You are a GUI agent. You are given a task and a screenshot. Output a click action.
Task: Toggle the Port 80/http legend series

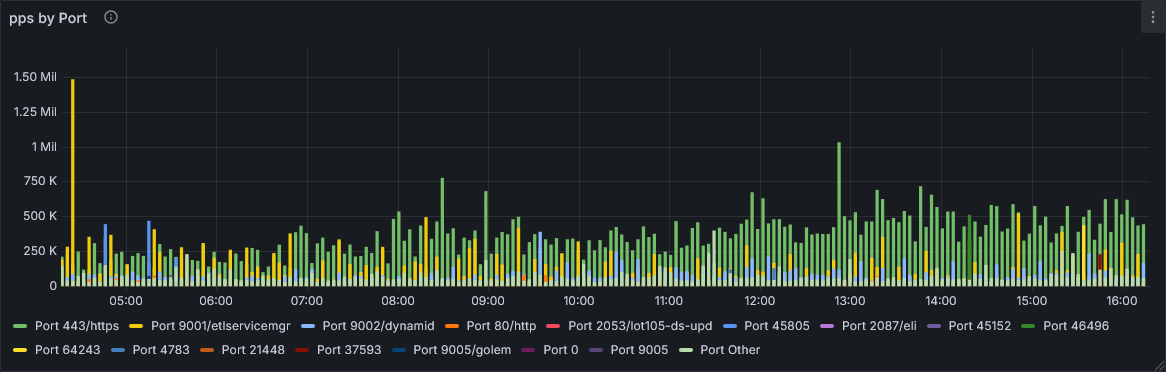tap(491, 325)
